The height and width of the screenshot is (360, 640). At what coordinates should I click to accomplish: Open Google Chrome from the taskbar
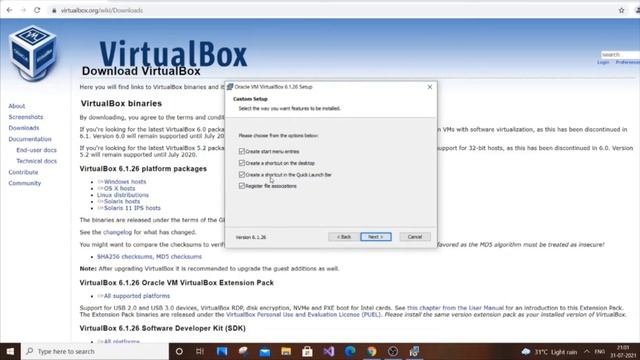pyautogui.click(x=371, y=351)
